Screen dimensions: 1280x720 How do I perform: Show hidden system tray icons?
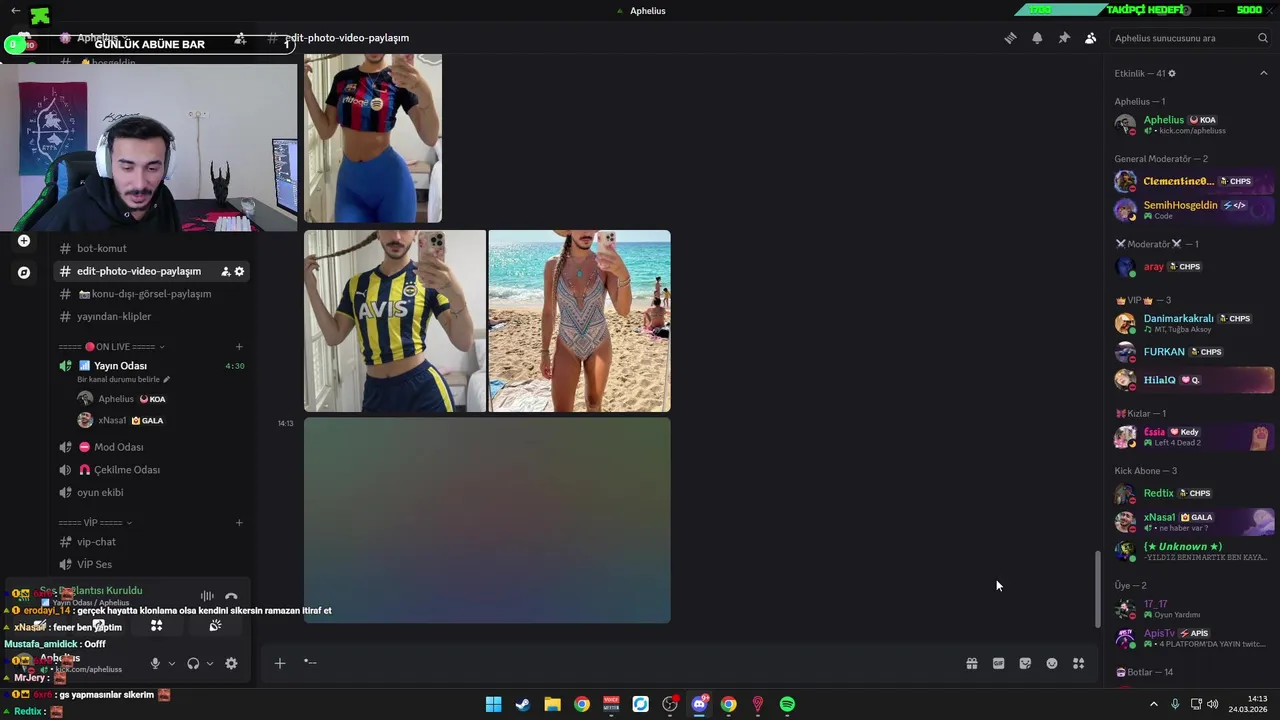tap(1153, 704)
